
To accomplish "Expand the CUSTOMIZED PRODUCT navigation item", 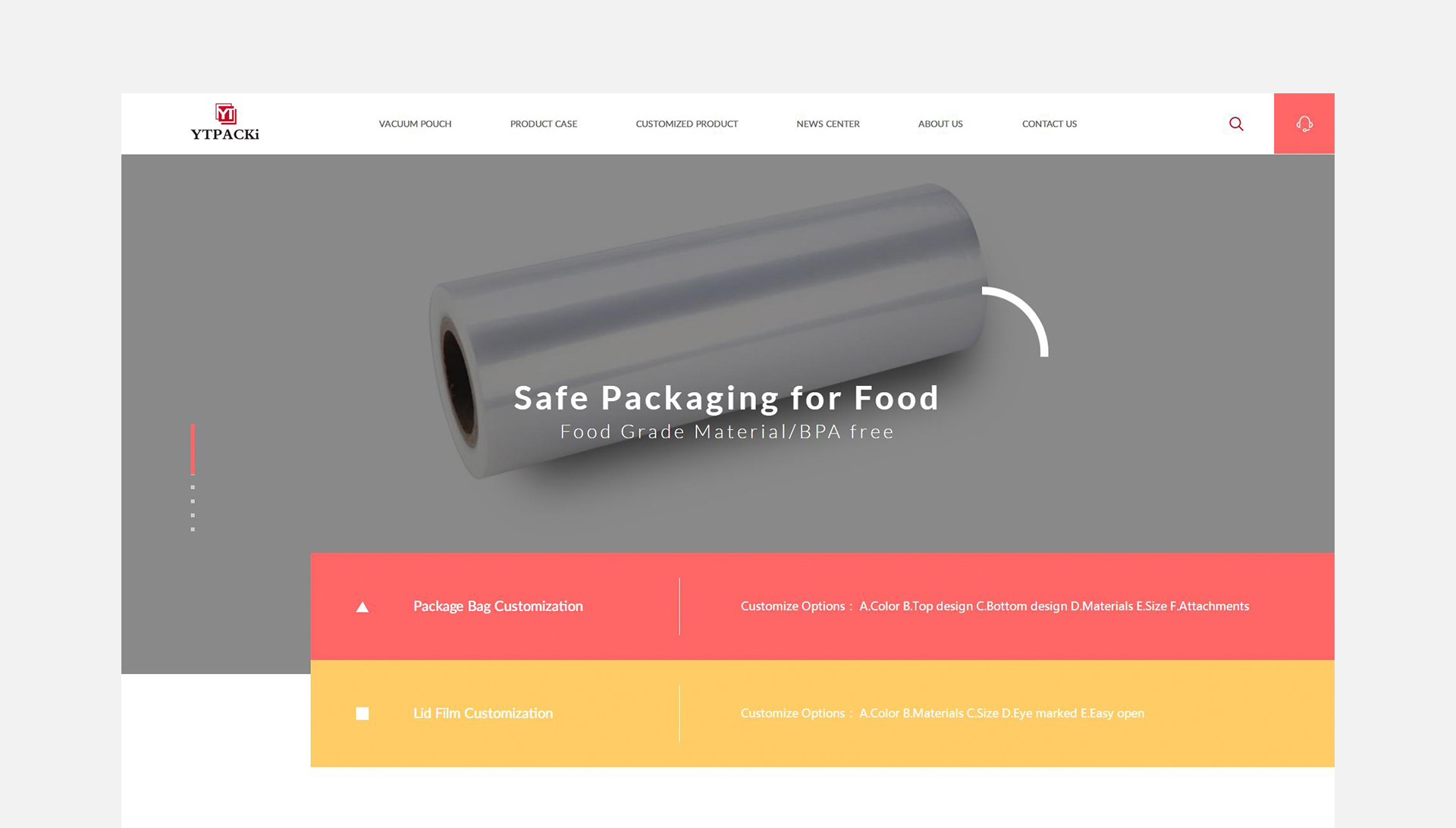I will 687,123.
